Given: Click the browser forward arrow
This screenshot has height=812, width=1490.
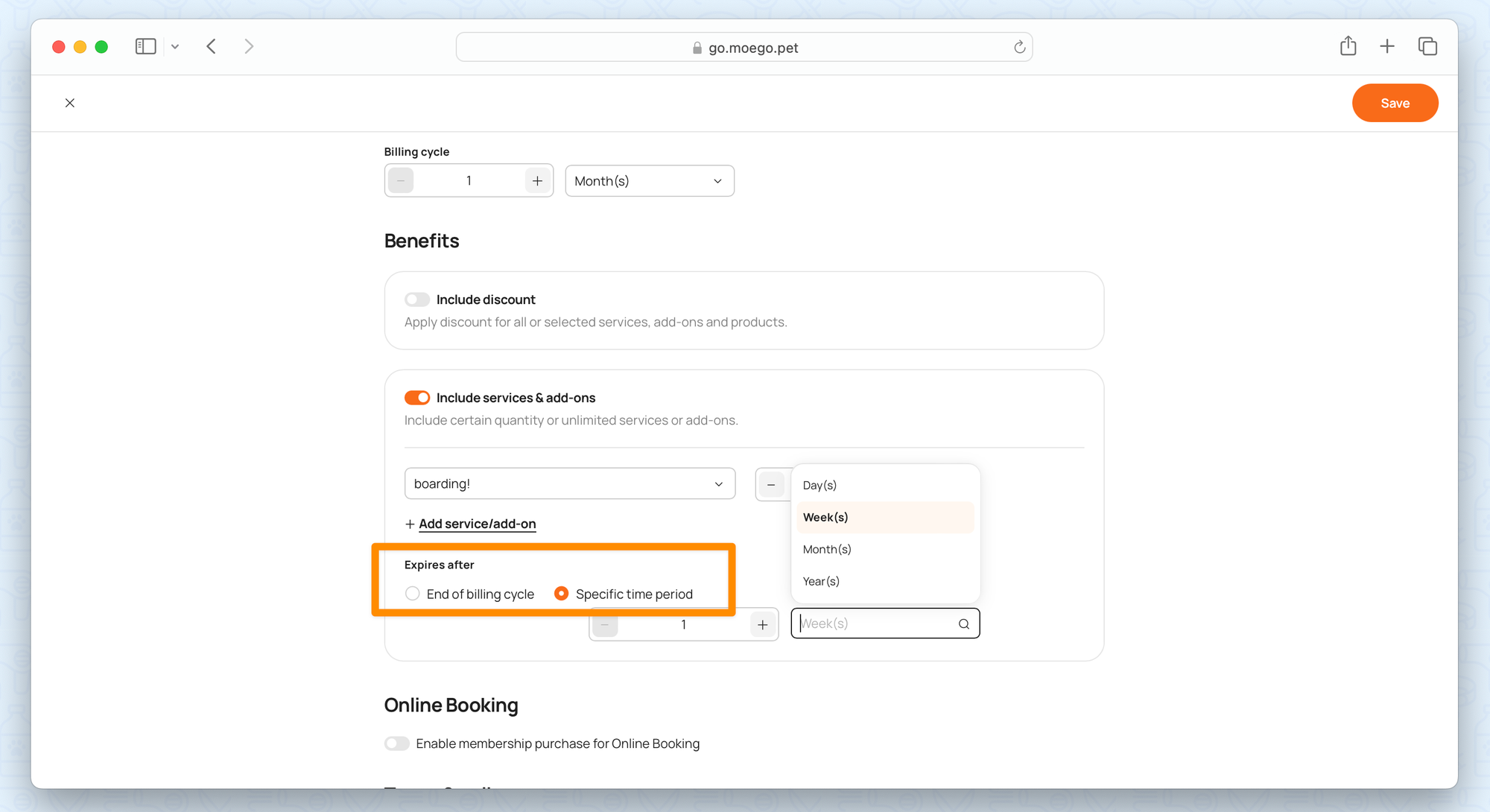Looking at the screenshot, I should coord(249,47).
